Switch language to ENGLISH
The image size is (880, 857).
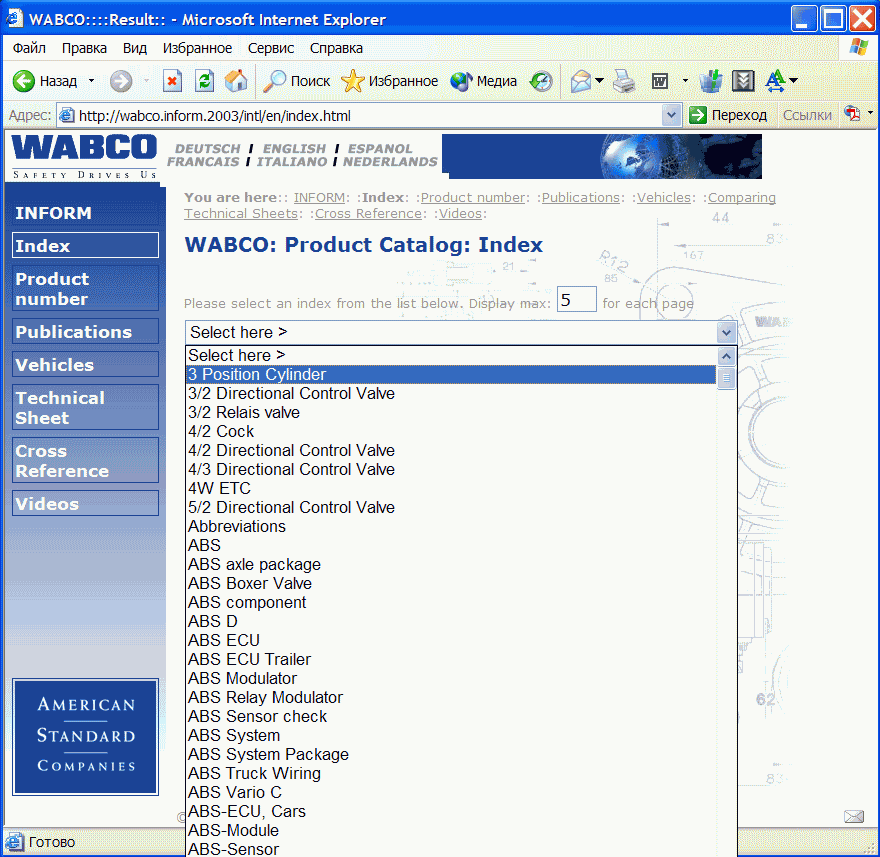click(294, 148)
